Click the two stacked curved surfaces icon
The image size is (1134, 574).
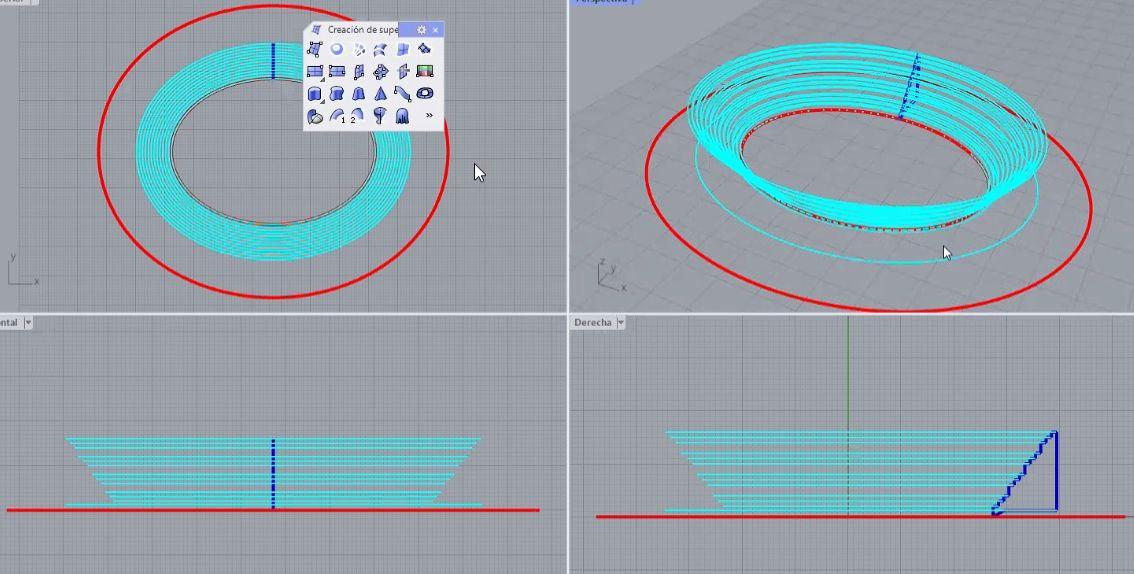[x=380, y=49]
